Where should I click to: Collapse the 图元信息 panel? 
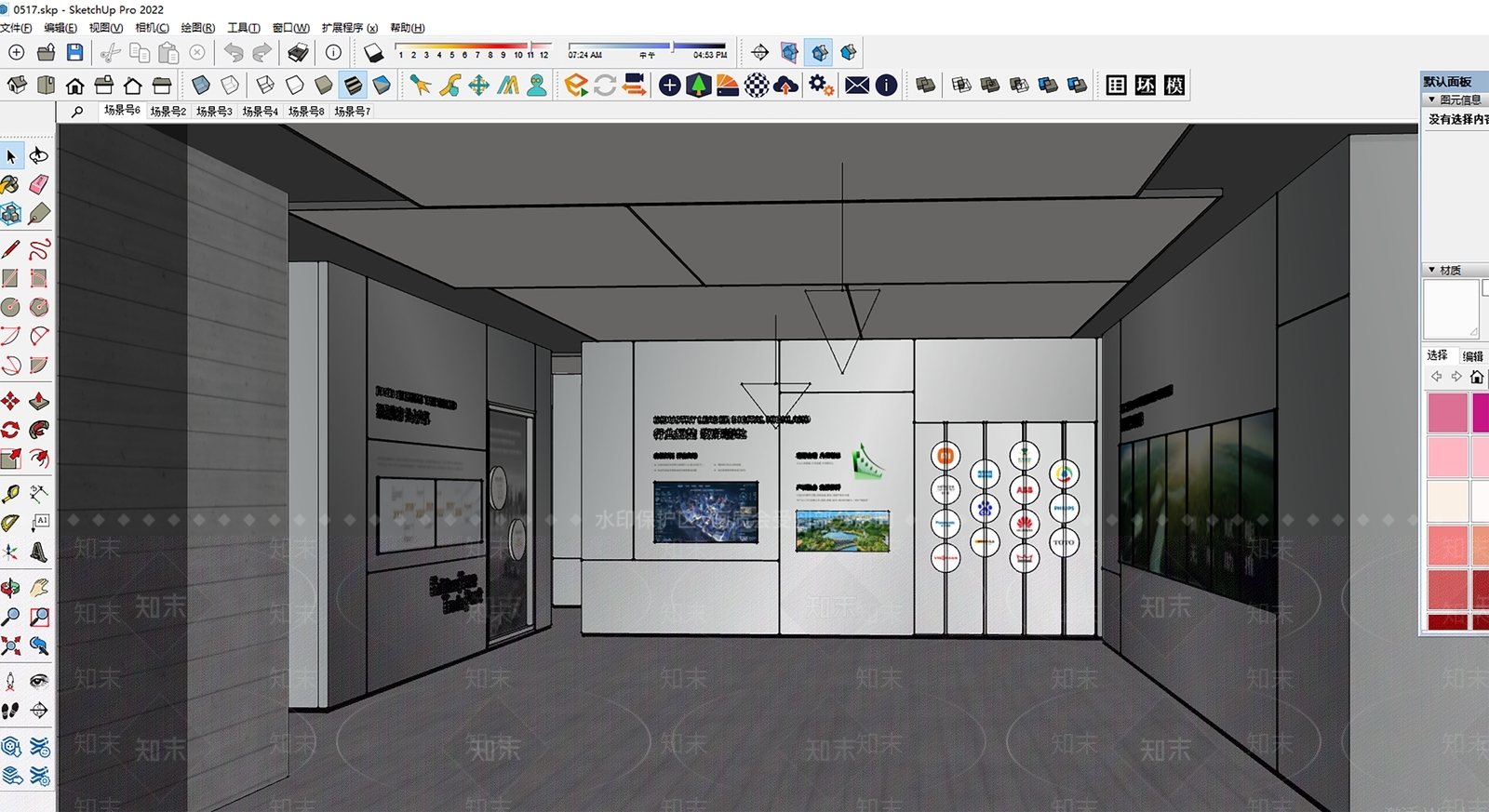1431,100
